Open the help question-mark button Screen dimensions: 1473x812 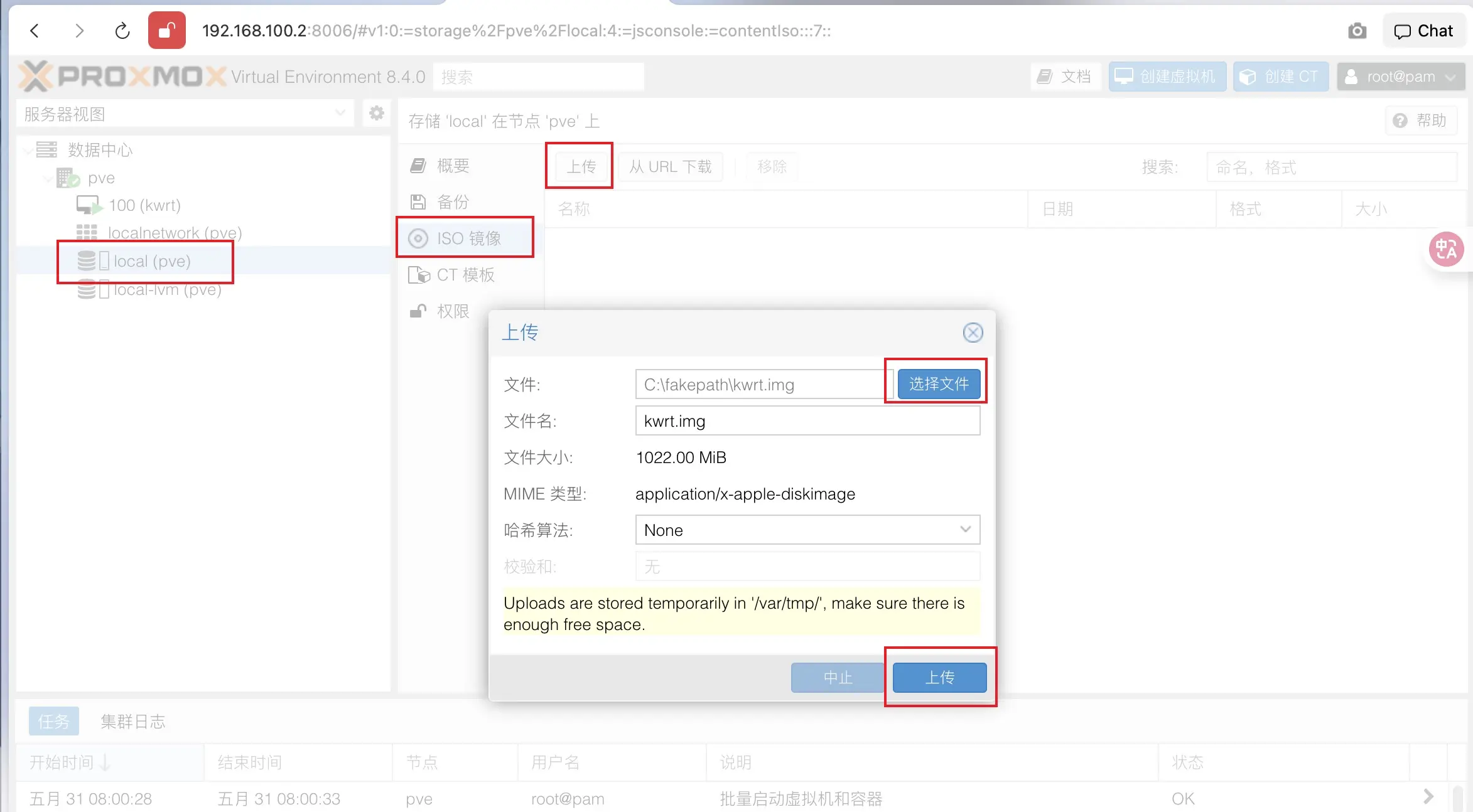click(x=1420, y=120)
